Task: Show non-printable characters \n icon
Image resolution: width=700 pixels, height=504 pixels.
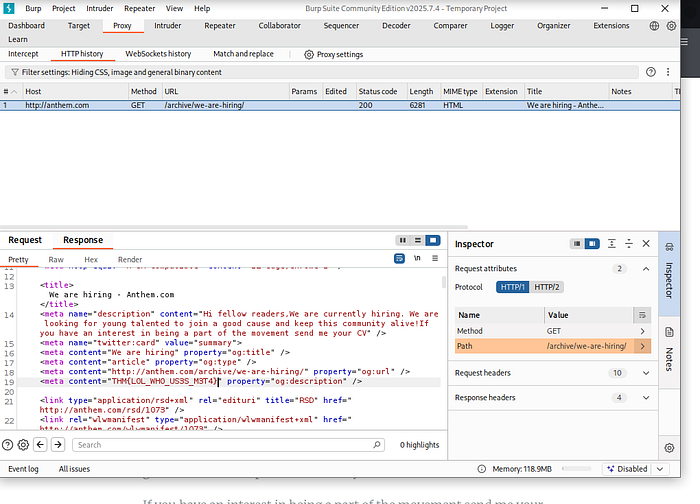Action: [417, 258]
